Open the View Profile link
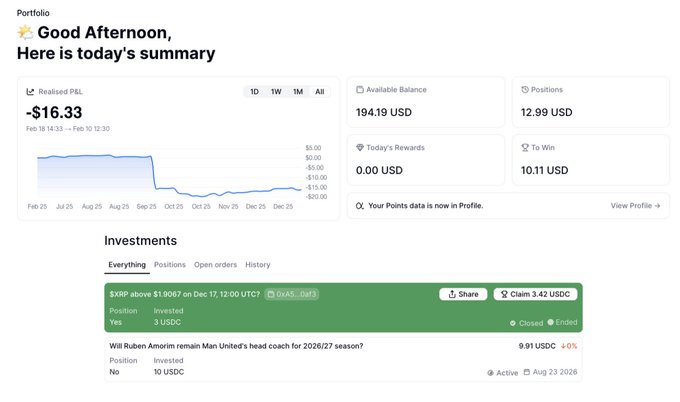680x402 pixels. tap(635, 205)
